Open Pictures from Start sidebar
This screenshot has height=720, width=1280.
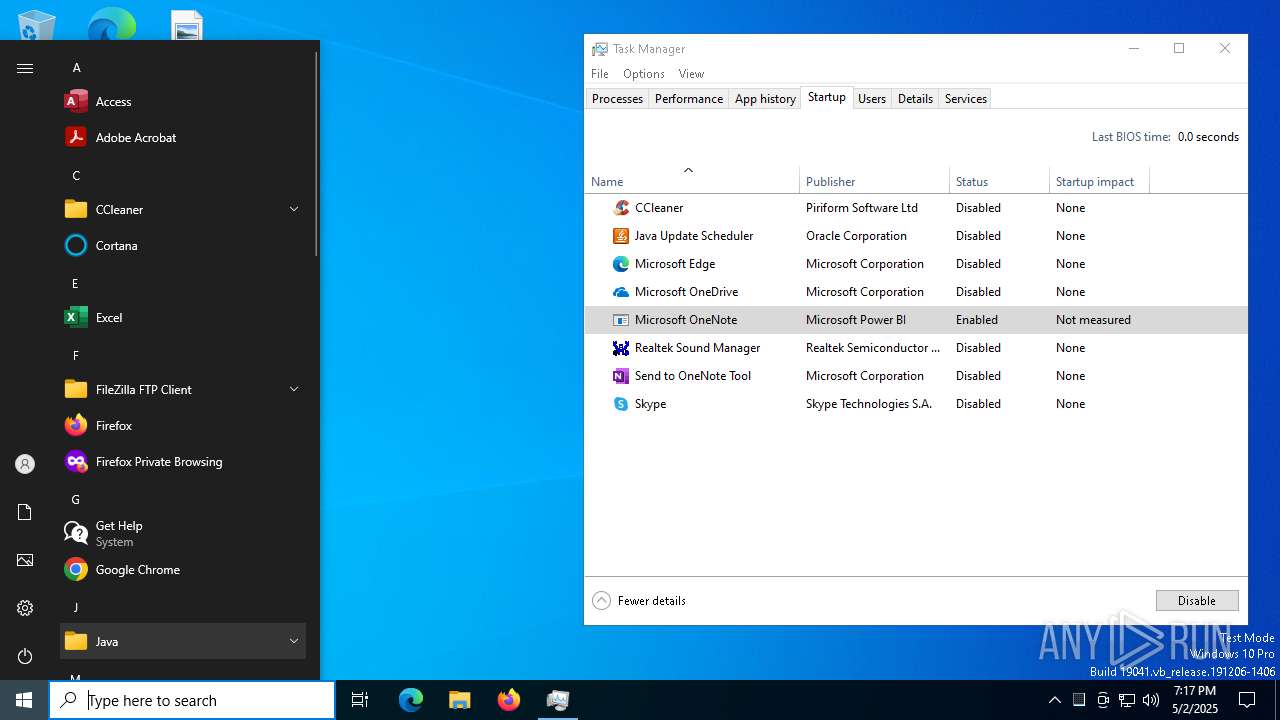pyautogui.click(x=25, y=560)
